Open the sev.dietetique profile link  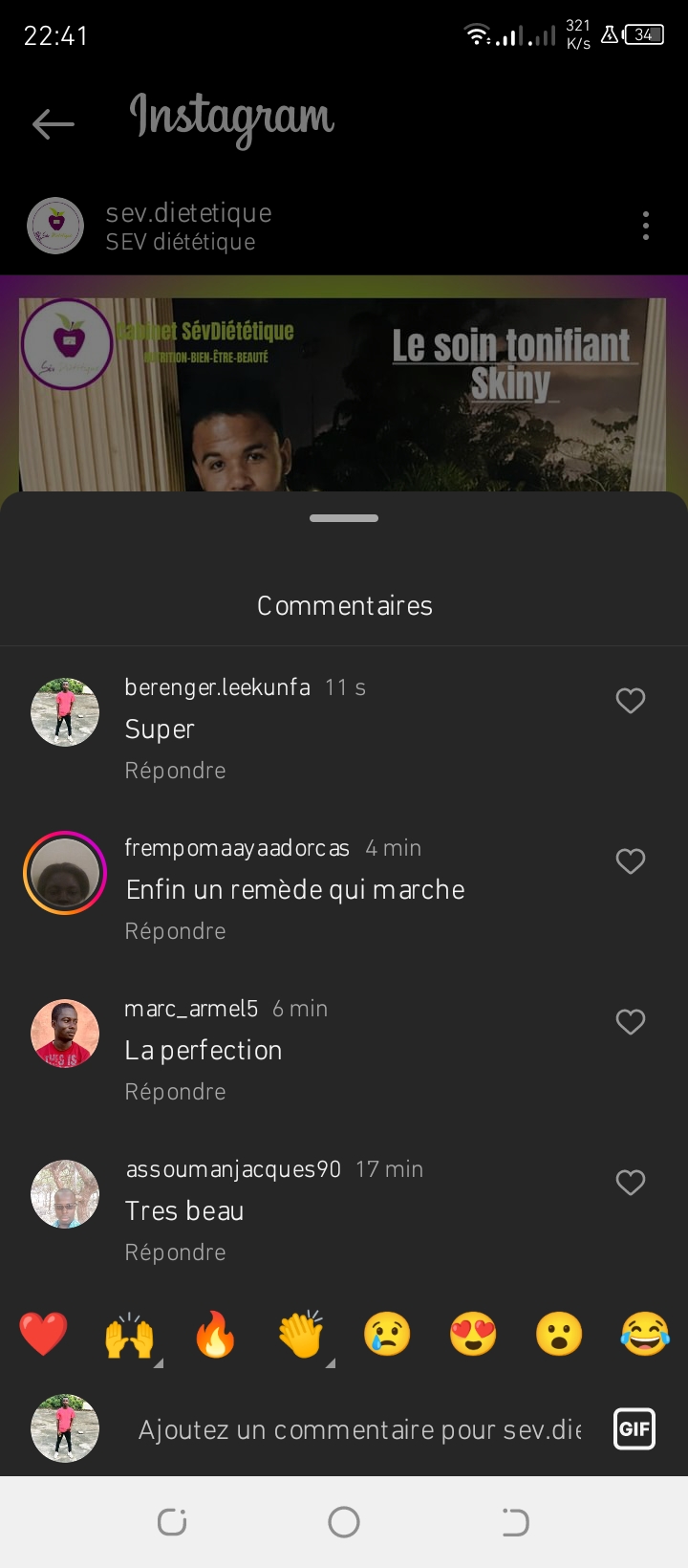188,213
